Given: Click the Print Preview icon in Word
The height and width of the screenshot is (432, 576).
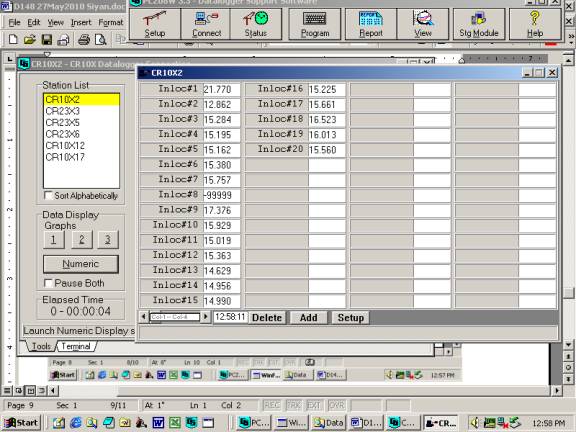Looking at the screenshot, I should pyautogui.click(x=100, y=39).
